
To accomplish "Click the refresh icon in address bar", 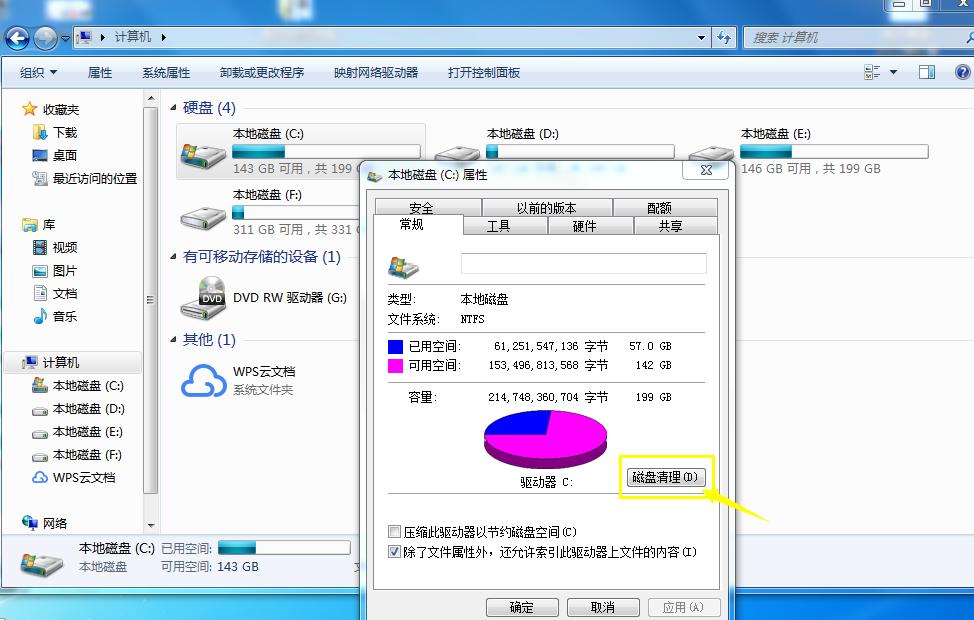I will click(722, 38).
